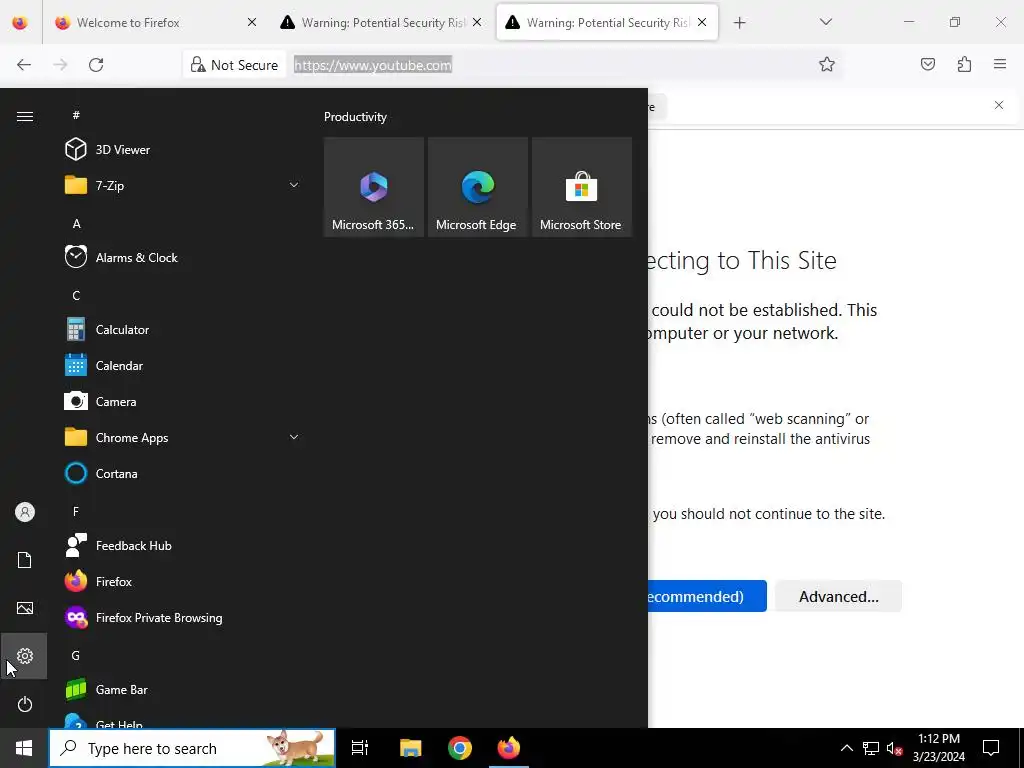Show hidden system tray icons

(846, 748)
